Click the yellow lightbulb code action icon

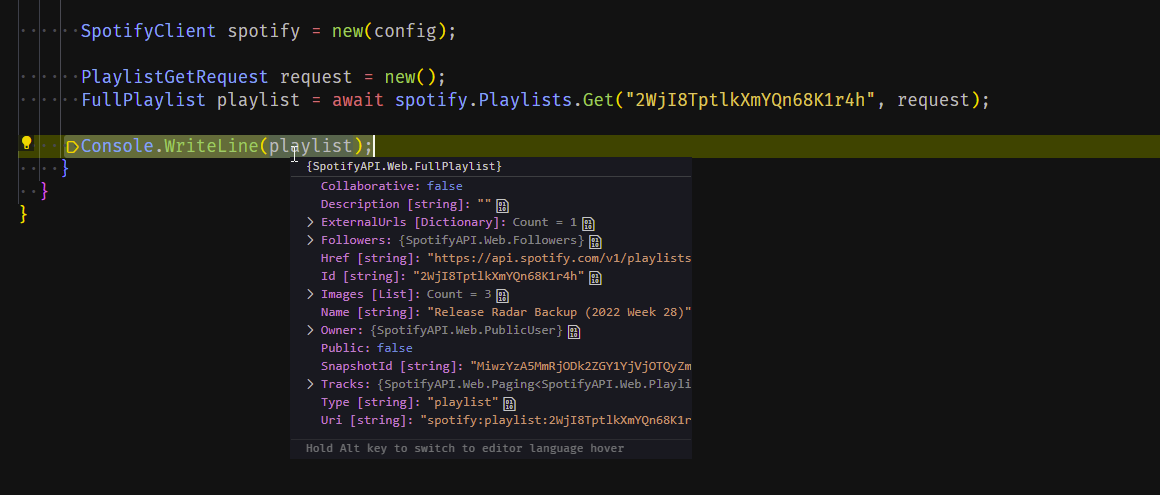pyautogui.click(x=26, y=143)
